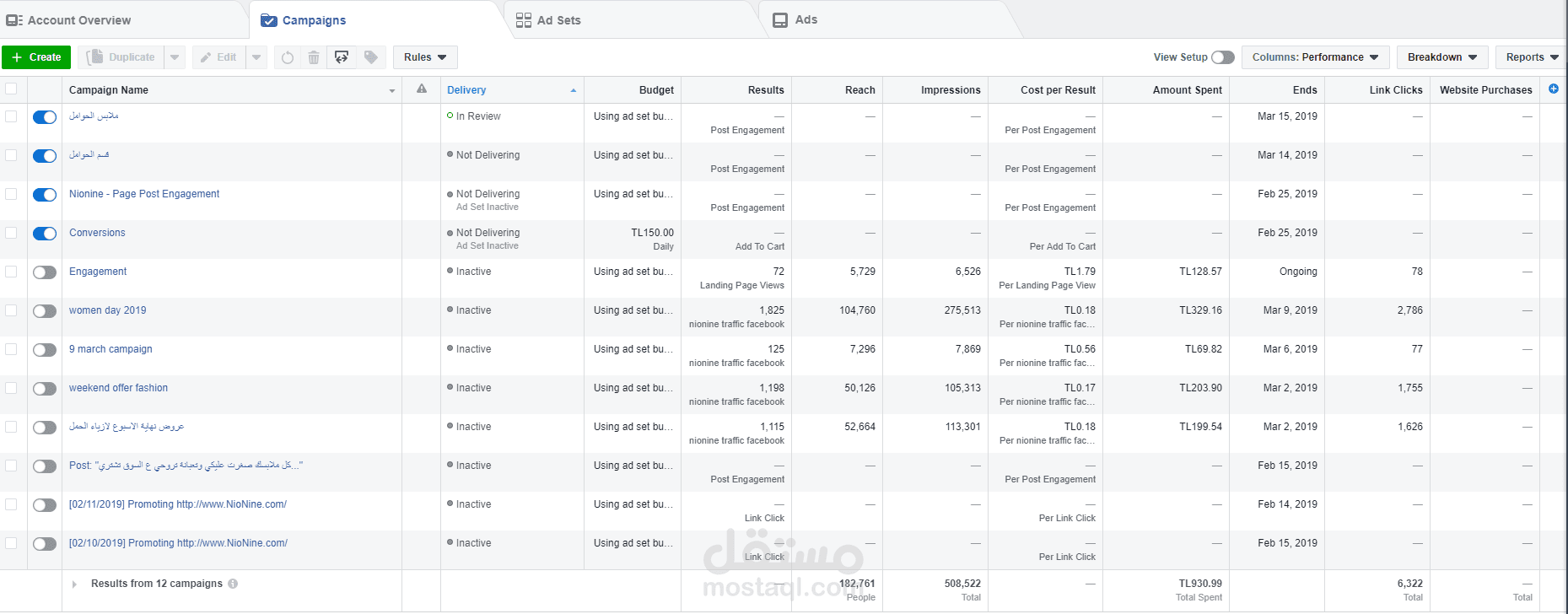The image size is (1568, 614).
Task: Click the refresh/revert icon in toolbar
Action: 288,57
